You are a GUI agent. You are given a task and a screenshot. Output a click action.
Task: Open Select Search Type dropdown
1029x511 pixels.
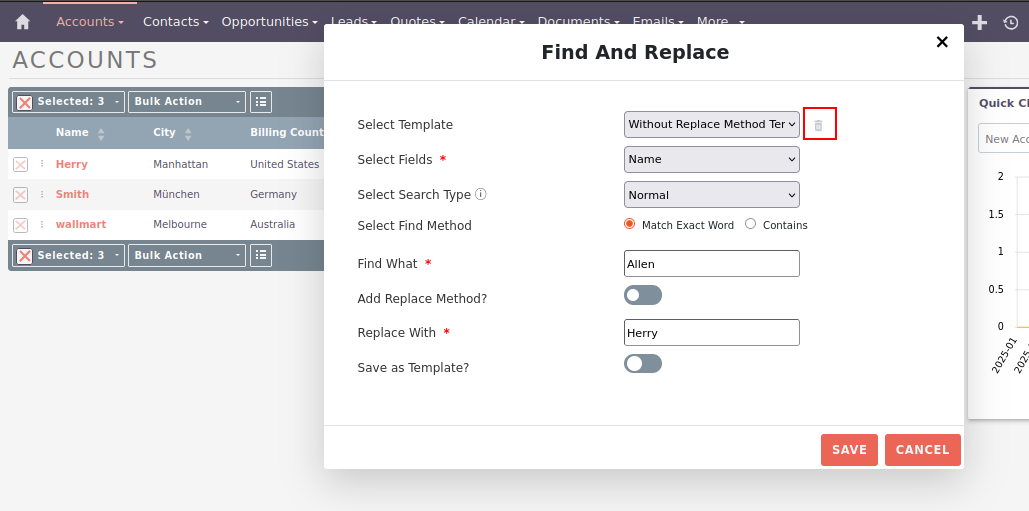pyautogui.click(x=711, y=195)
